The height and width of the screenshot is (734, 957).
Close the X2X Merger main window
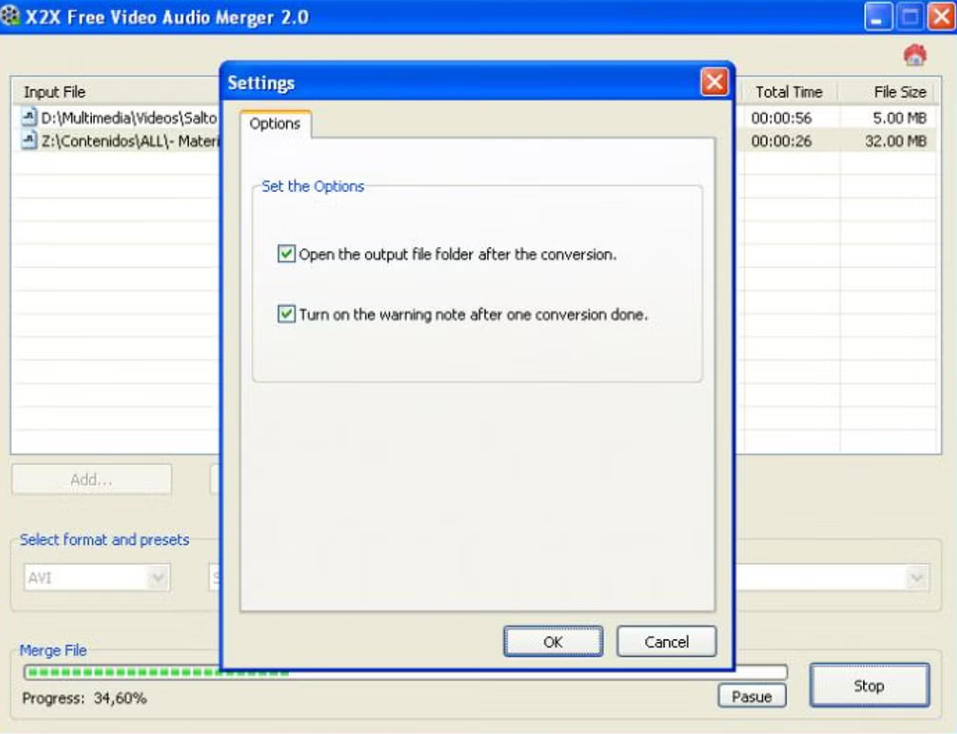(941, 17)
